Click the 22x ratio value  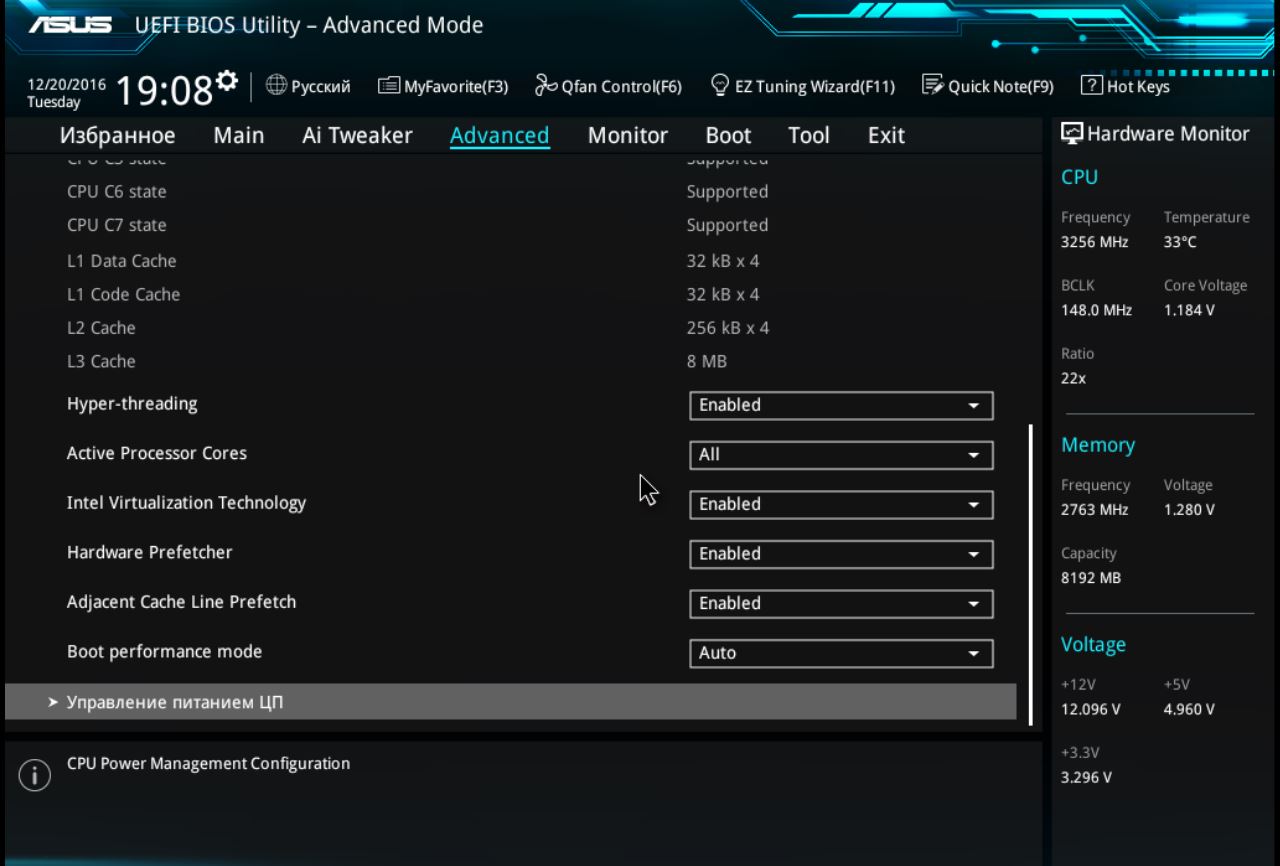click(x=1073, y=378)
